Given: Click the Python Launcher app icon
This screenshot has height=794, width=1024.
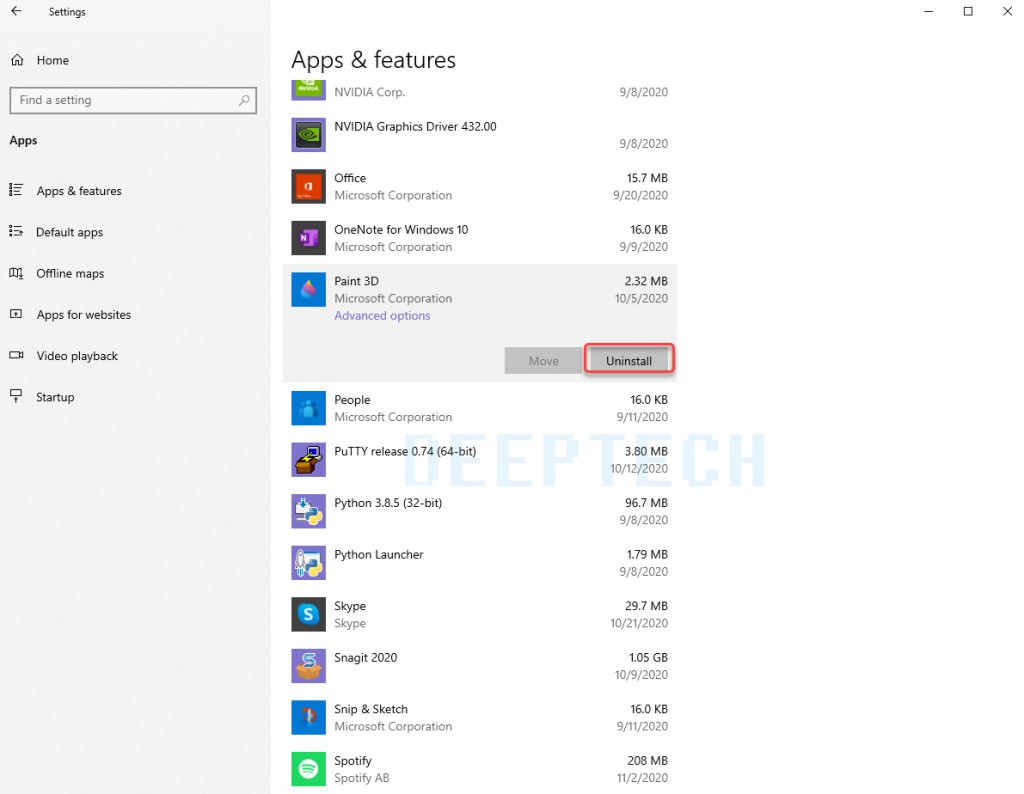Looking at the screenshot, I should (x=308, y=563).
